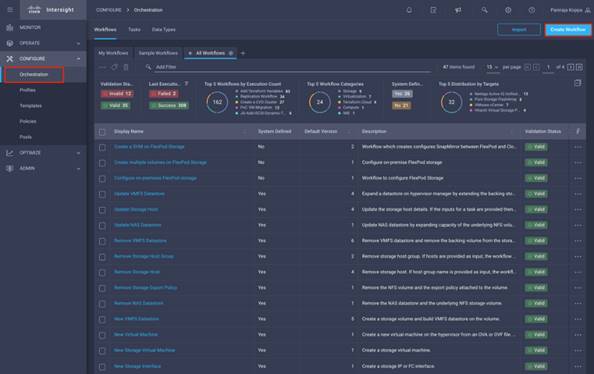Select all workflows header checkbox
This screenshot has height=374, width=594.
(102, 132)
